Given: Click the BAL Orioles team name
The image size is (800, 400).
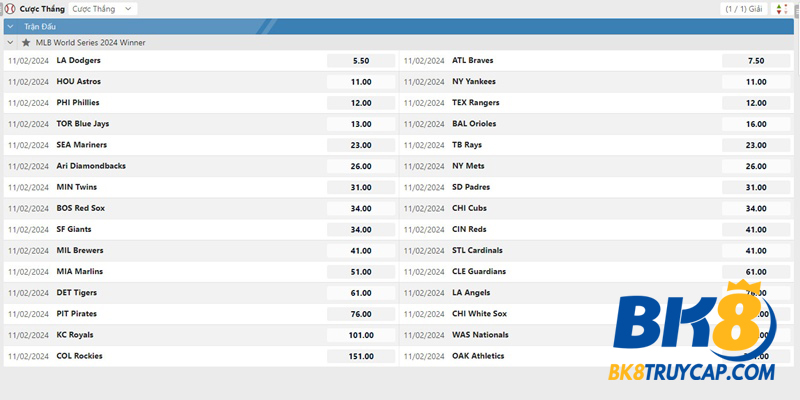Looking at the screenshot, I should click(474, 124).
